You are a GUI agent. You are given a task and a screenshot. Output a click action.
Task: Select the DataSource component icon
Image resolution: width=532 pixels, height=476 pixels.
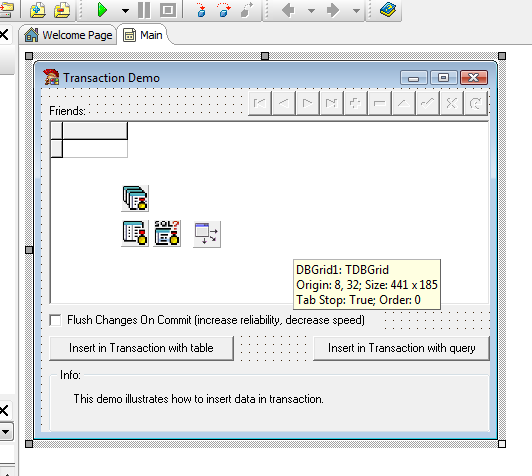pyautogui.click(x=207, y=234)
